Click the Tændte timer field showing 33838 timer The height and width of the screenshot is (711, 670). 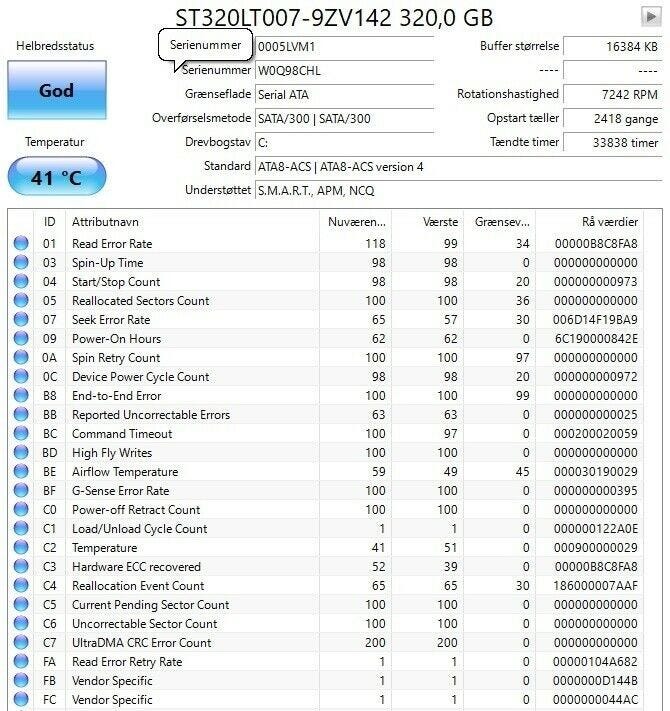612,142
